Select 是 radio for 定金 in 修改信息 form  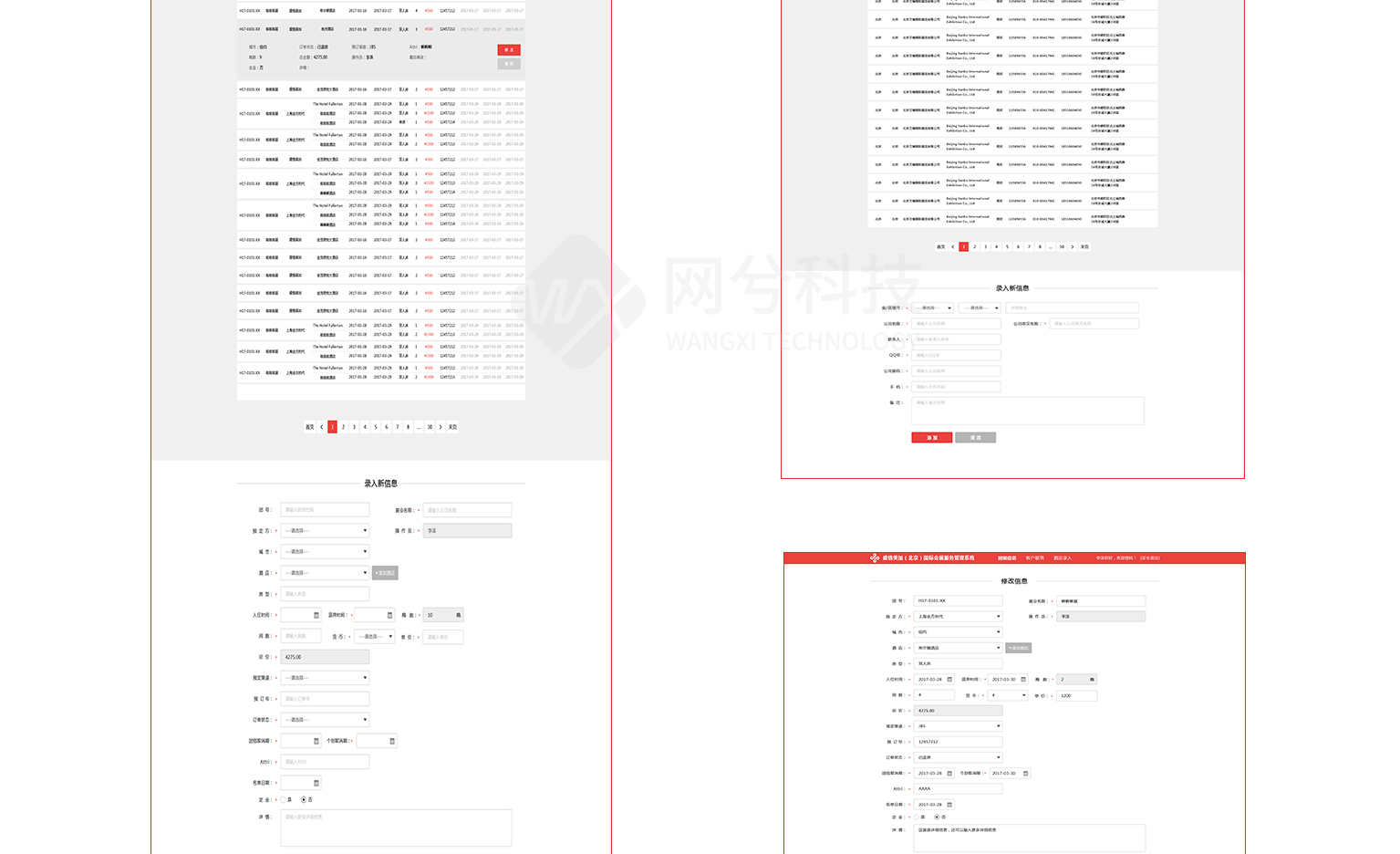917,818
